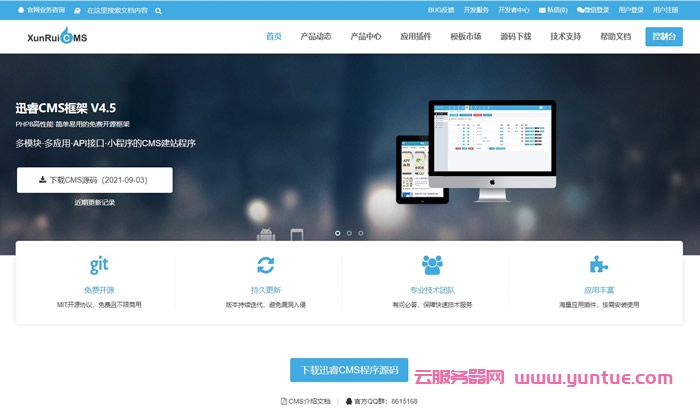Select the second carousel indicator dot
Screen dimensions: 700x414
point(349,233)
